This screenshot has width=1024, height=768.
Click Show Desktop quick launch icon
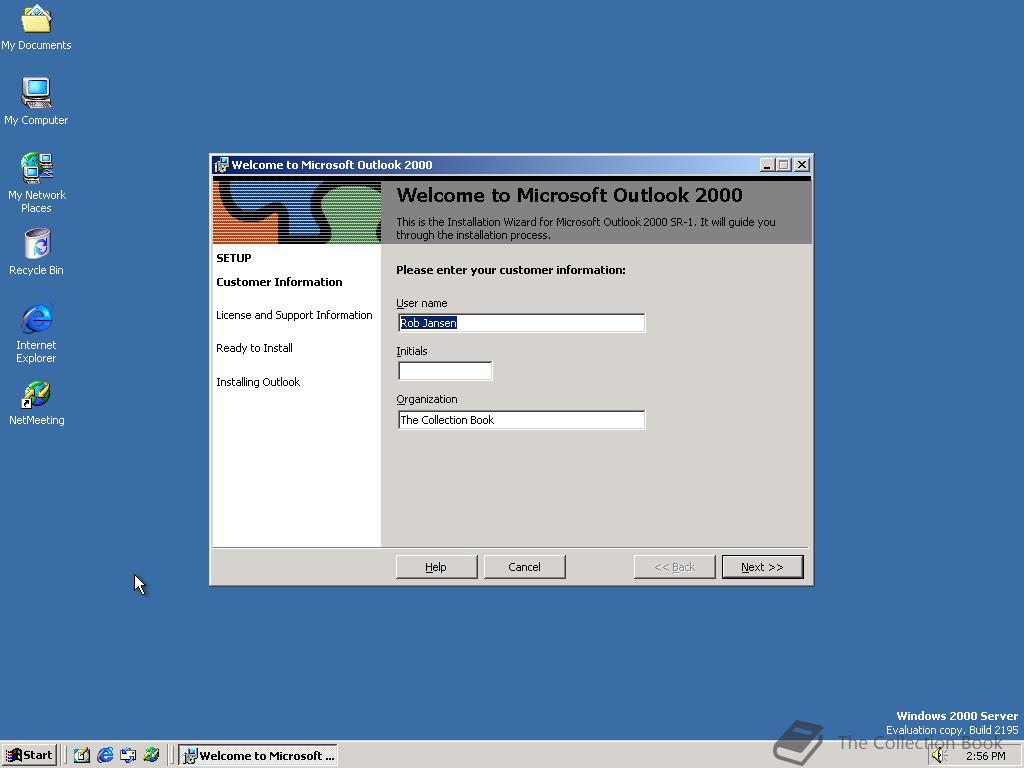click(x=82, y=756)
